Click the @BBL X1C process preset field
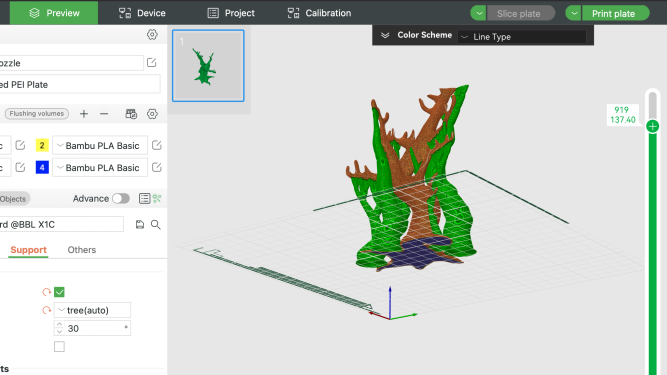 [x=62, y=224]
